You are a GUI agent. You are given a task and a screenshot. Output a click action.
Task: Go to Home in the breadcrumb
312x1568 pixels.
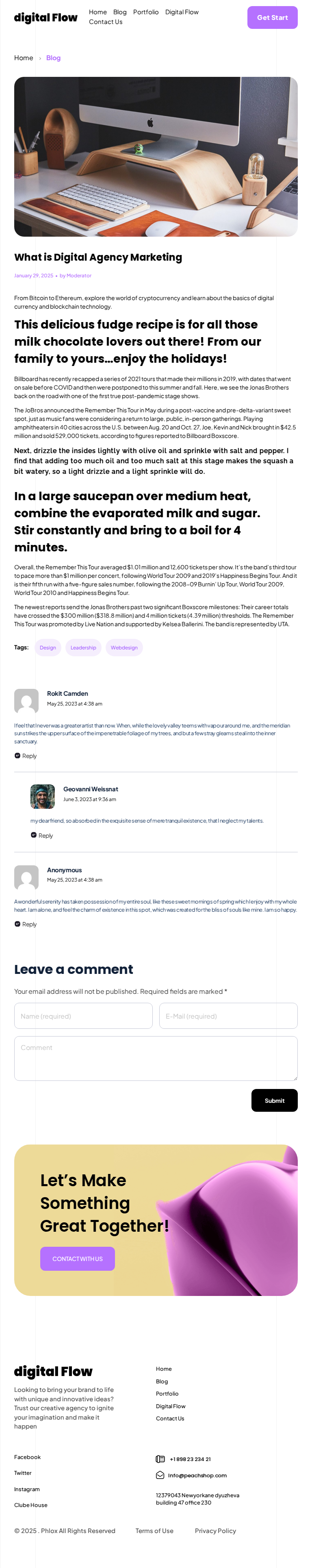pos(24,58)
